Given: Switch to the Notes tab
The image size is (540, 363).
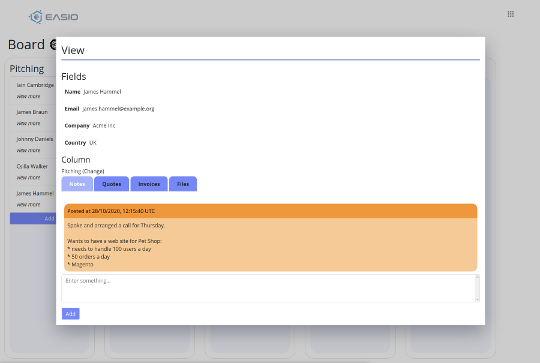Looking at the screenshot, I should 77,184.
